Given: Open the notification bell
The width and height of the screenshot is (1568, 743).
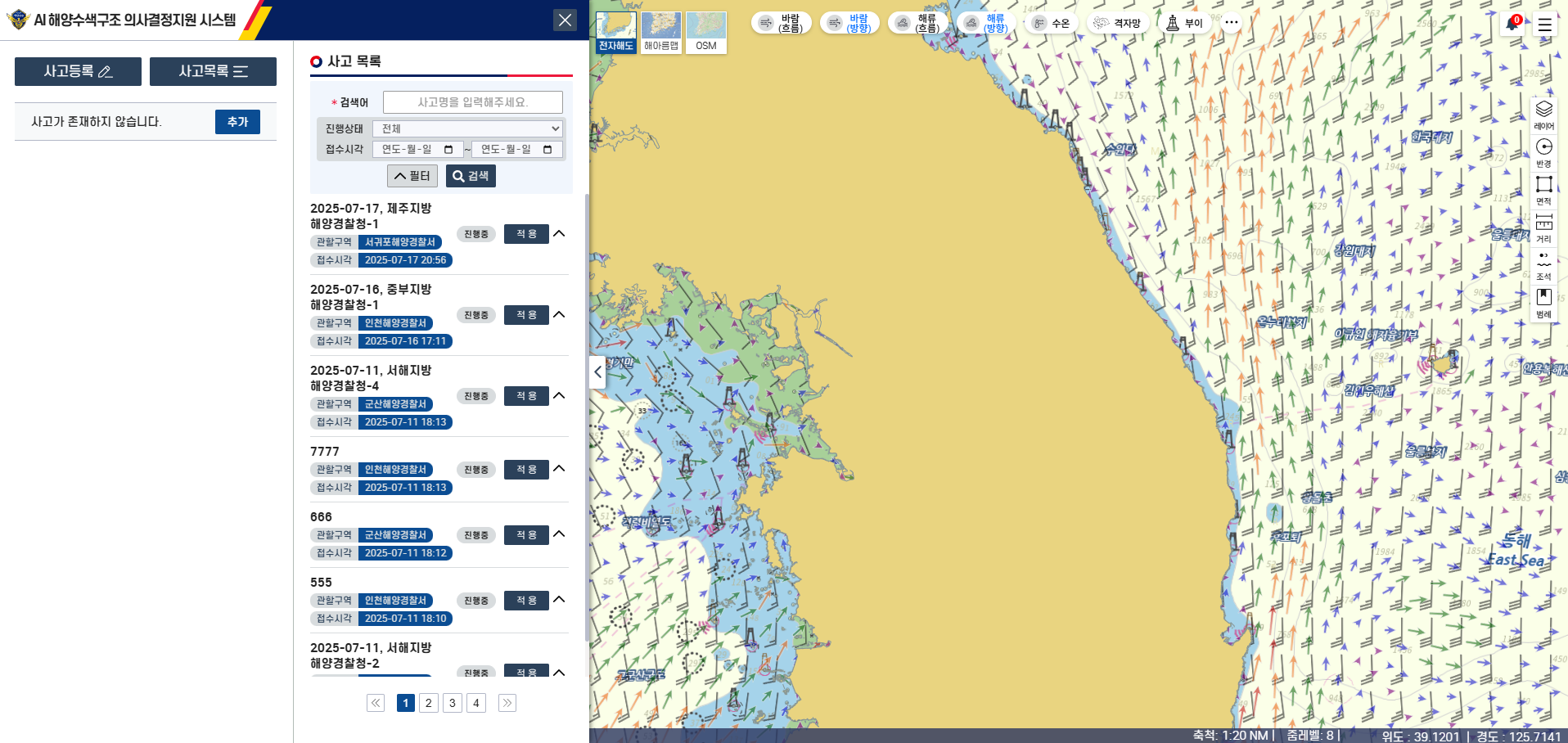Looking at the screenshot, I should pos(1512,24).
